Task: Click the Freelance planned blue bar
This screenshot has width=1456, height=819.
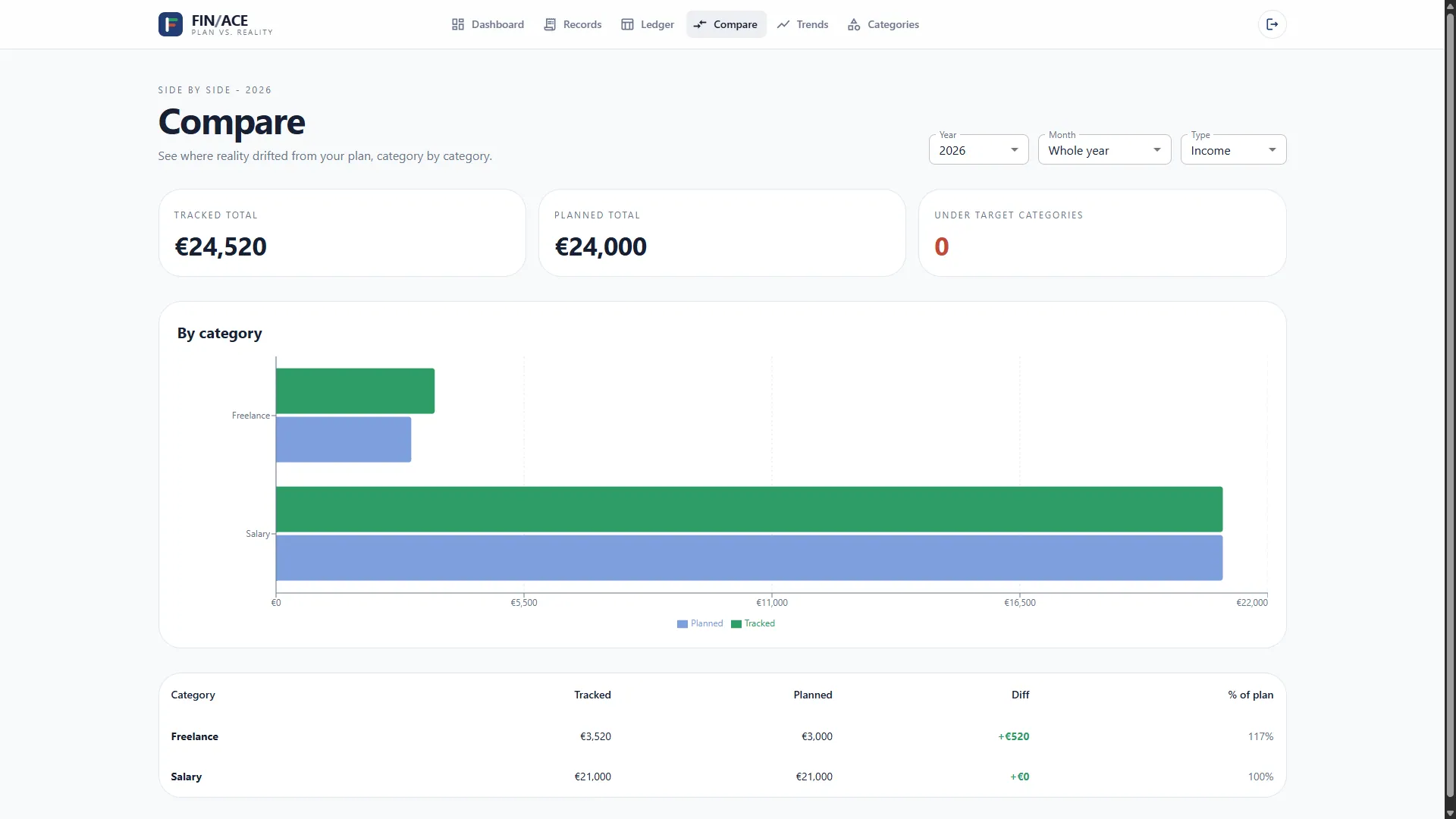Action: tap(344, 439)
